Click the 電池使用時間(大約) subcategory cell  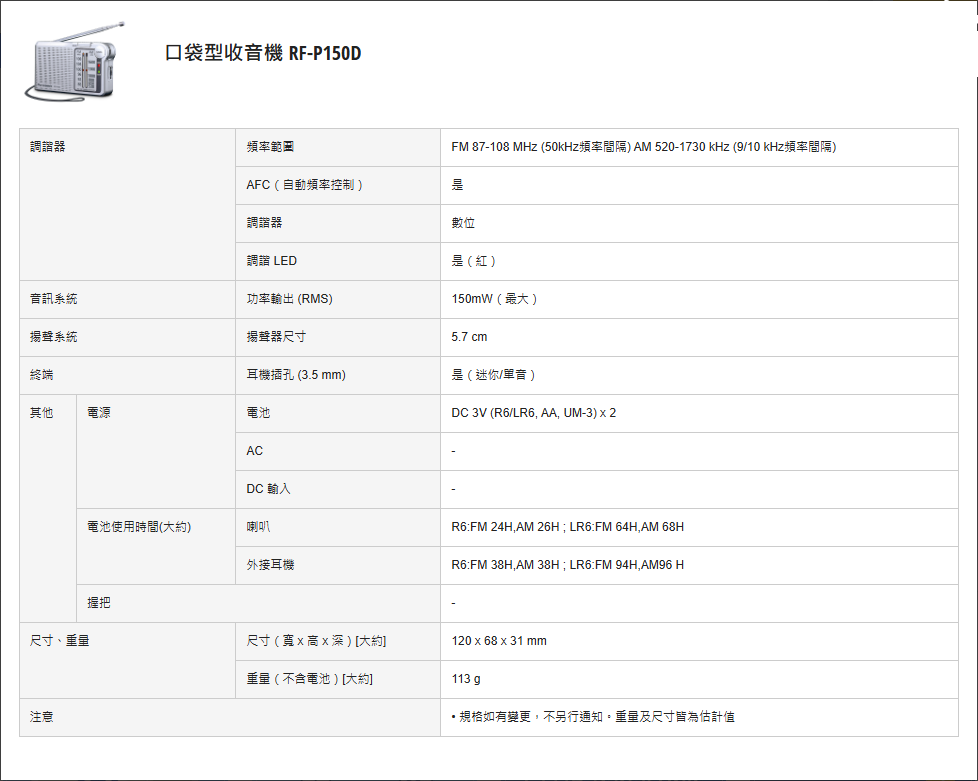(x=139, y=527)
